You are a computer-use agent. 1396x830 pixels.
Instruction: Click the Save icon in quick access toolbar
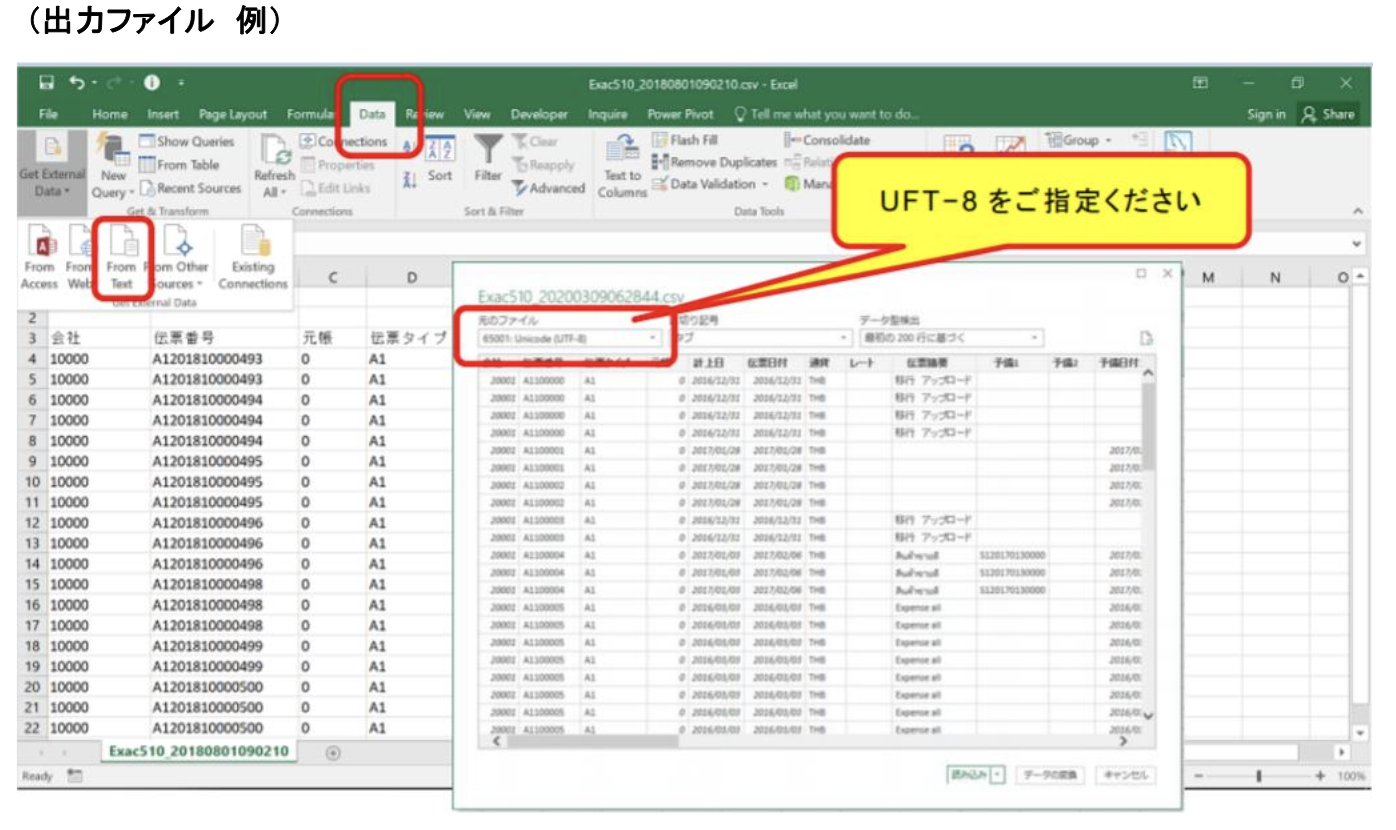[x=46, y=83]
